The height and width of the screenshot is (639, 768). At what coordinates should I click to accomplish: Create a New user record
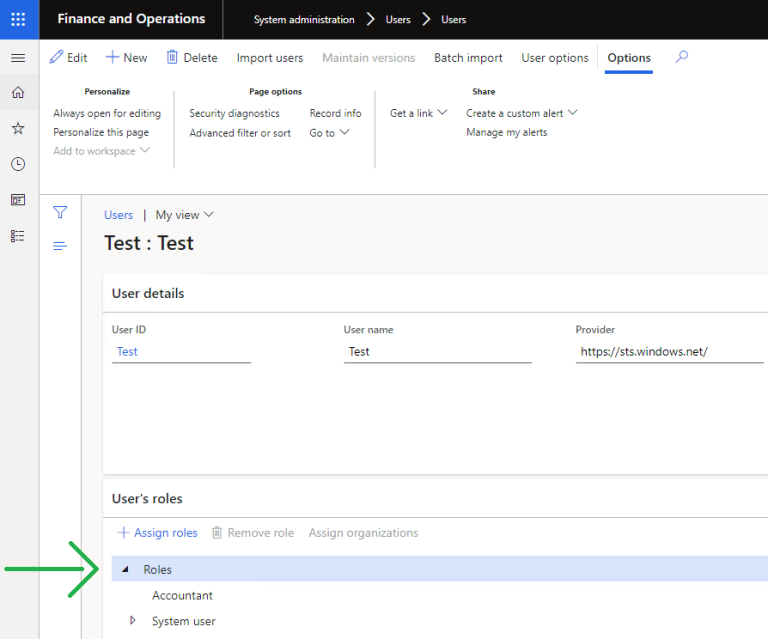126,57
